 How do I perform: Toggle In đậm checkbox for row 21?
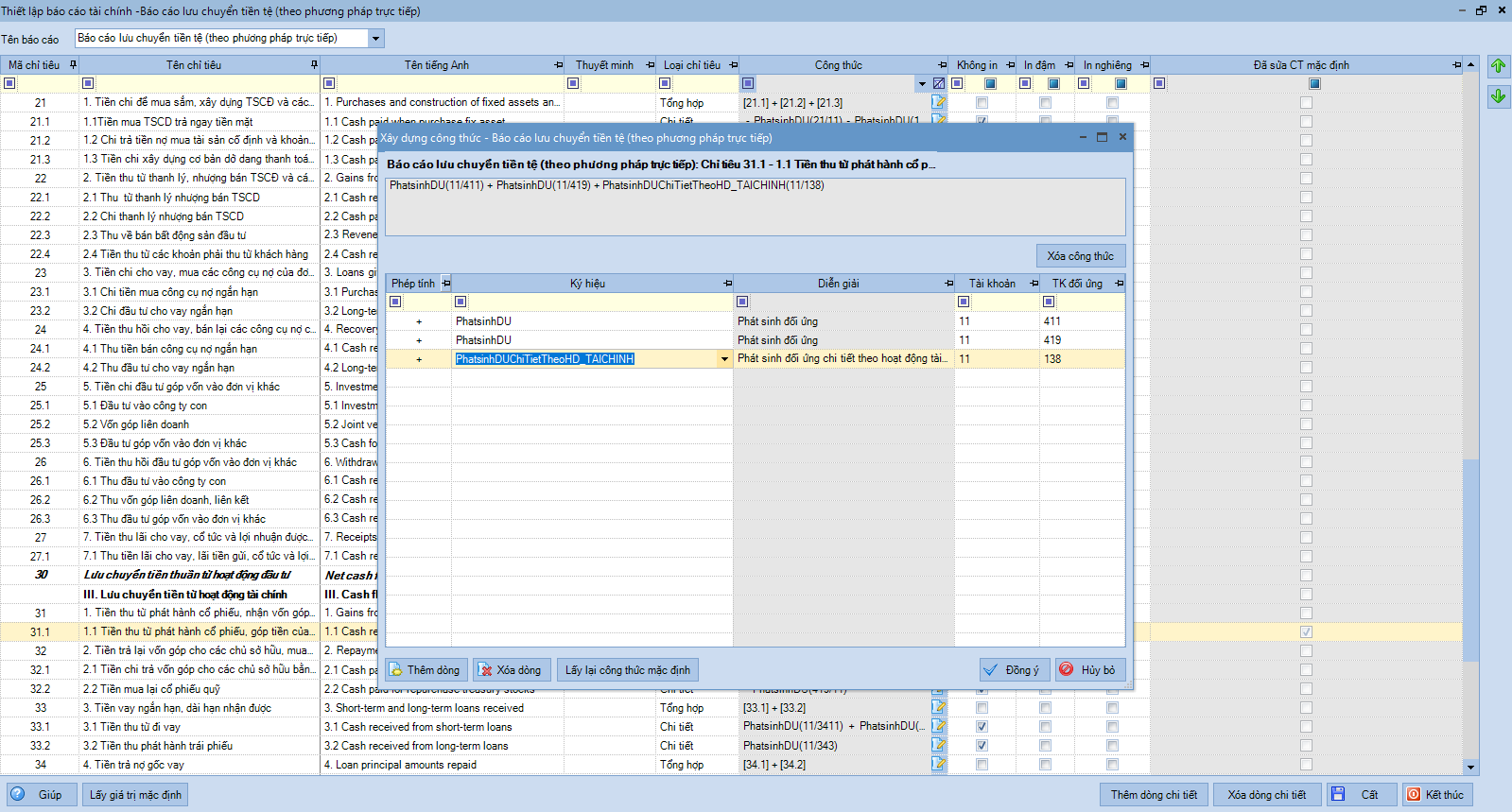click(x=1045, y=102)
